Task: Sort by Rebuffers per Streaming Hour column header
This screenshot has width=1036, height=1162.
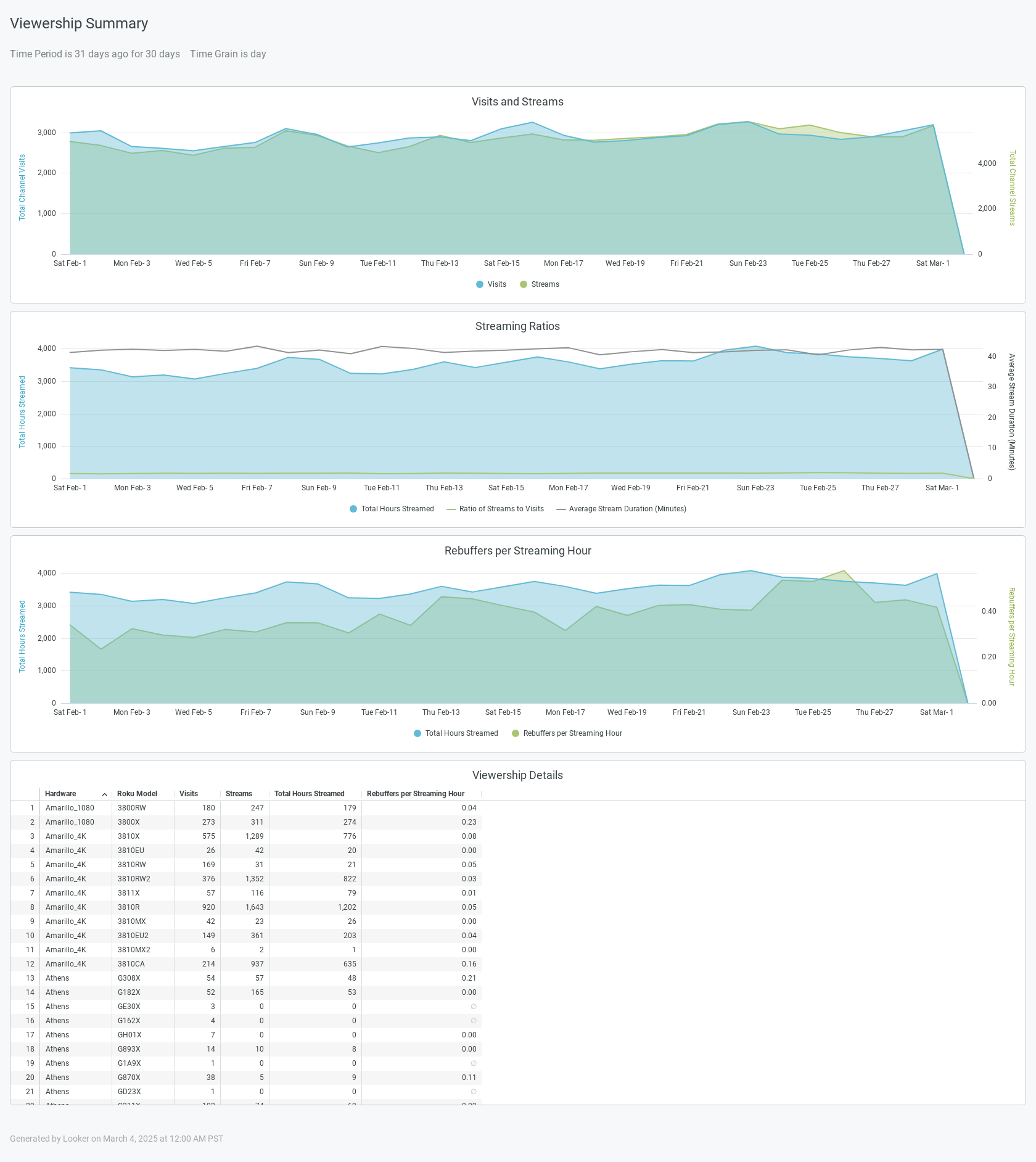Action: pos(416,794)
